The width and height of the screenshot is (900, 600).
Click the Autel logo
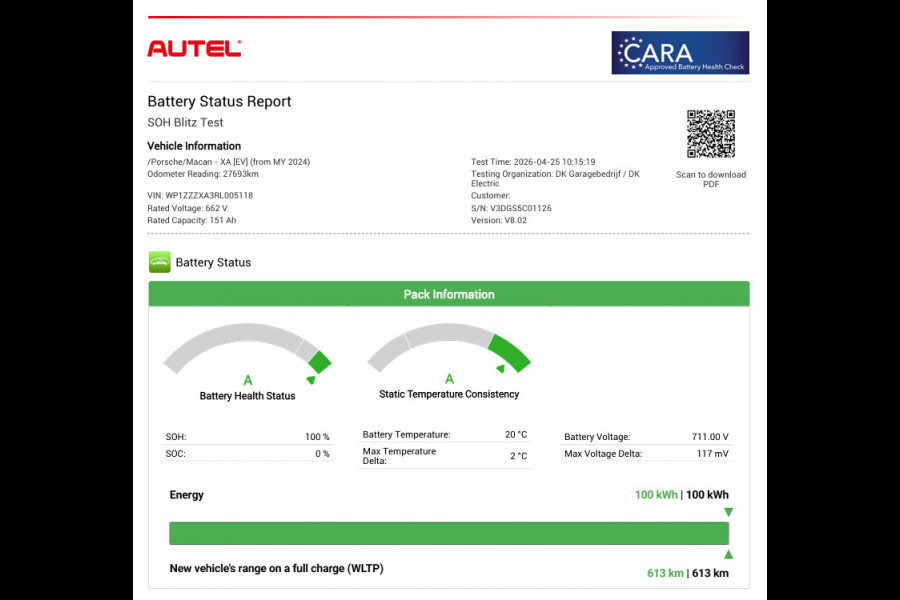coord(194,48)
